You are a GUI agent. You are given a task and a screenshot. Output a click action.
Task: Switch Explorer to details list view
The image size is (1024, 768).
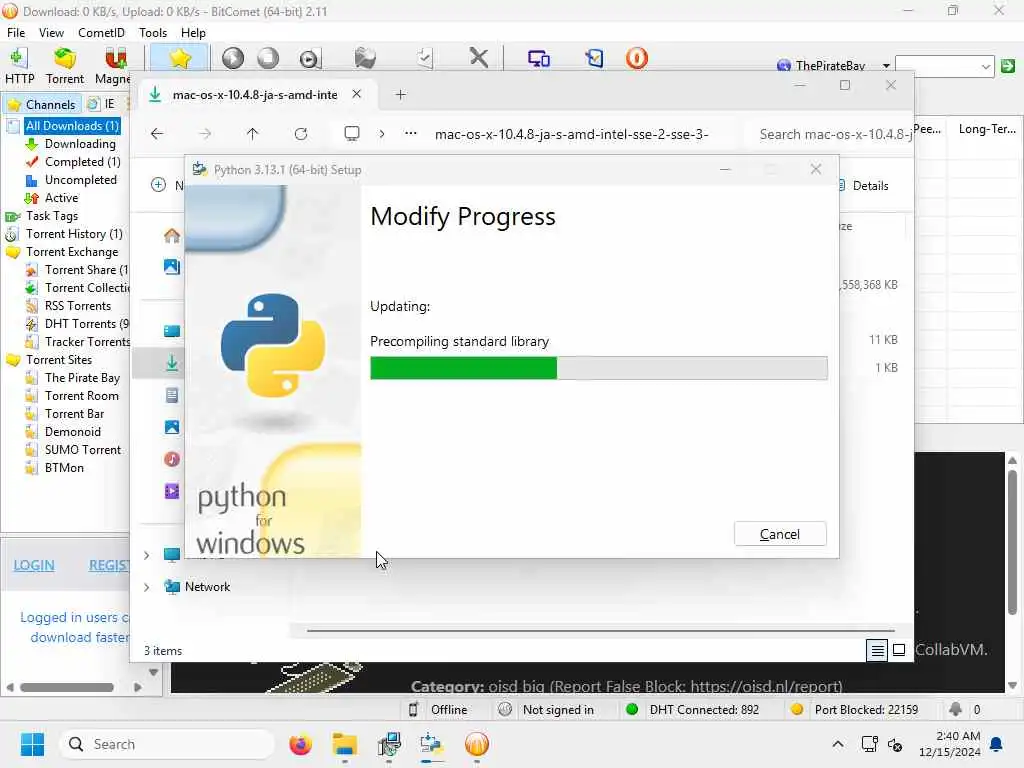point(877,650)
